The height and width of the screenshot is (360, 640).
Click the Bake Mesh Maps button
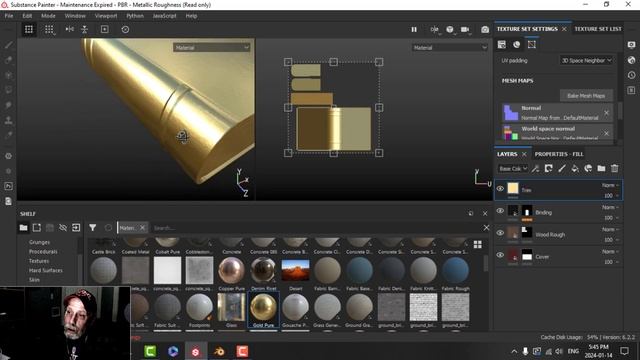pyautogui.click(x=586, y=96)
